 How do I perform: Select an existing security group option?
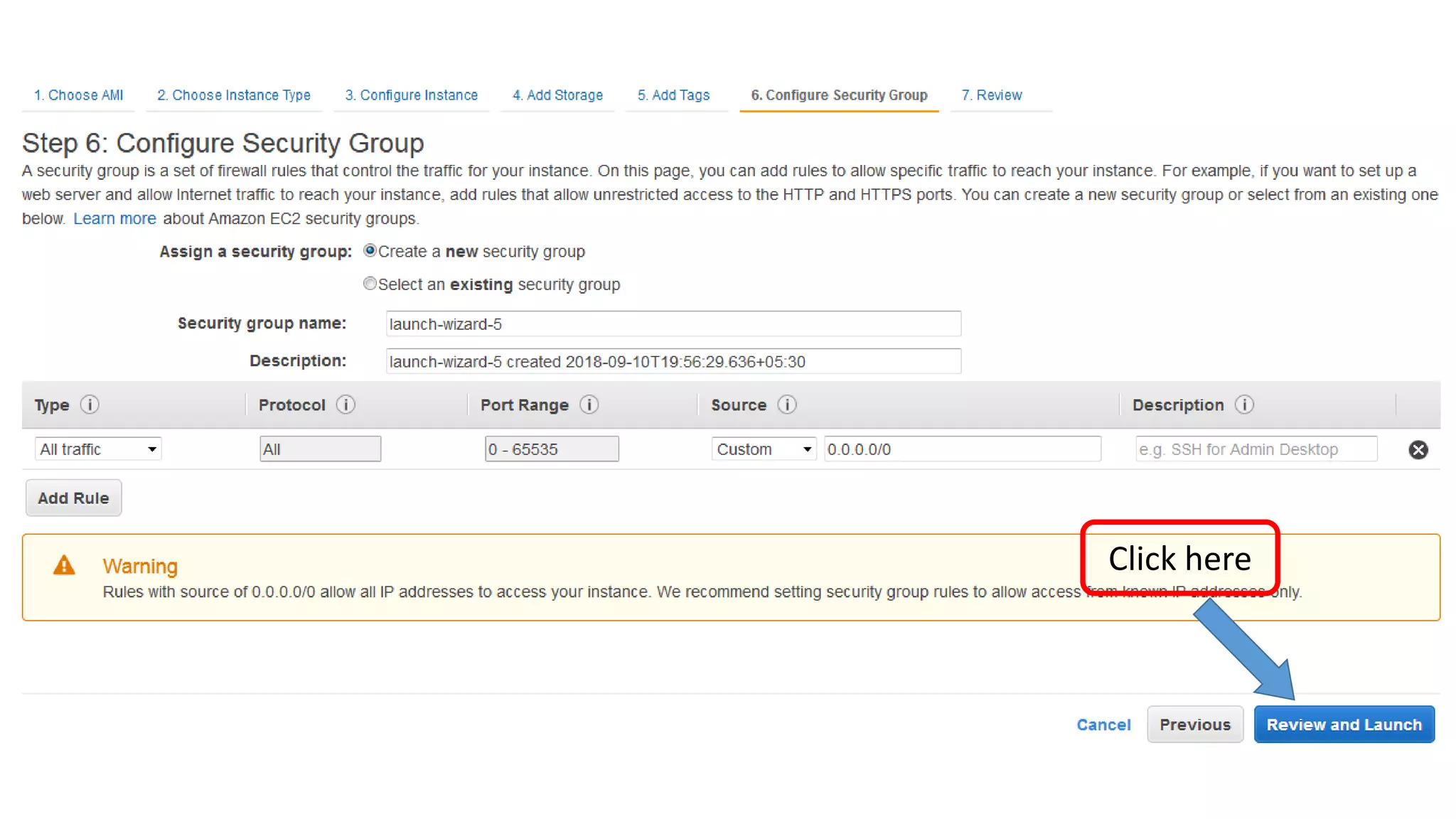pos(370,284)
